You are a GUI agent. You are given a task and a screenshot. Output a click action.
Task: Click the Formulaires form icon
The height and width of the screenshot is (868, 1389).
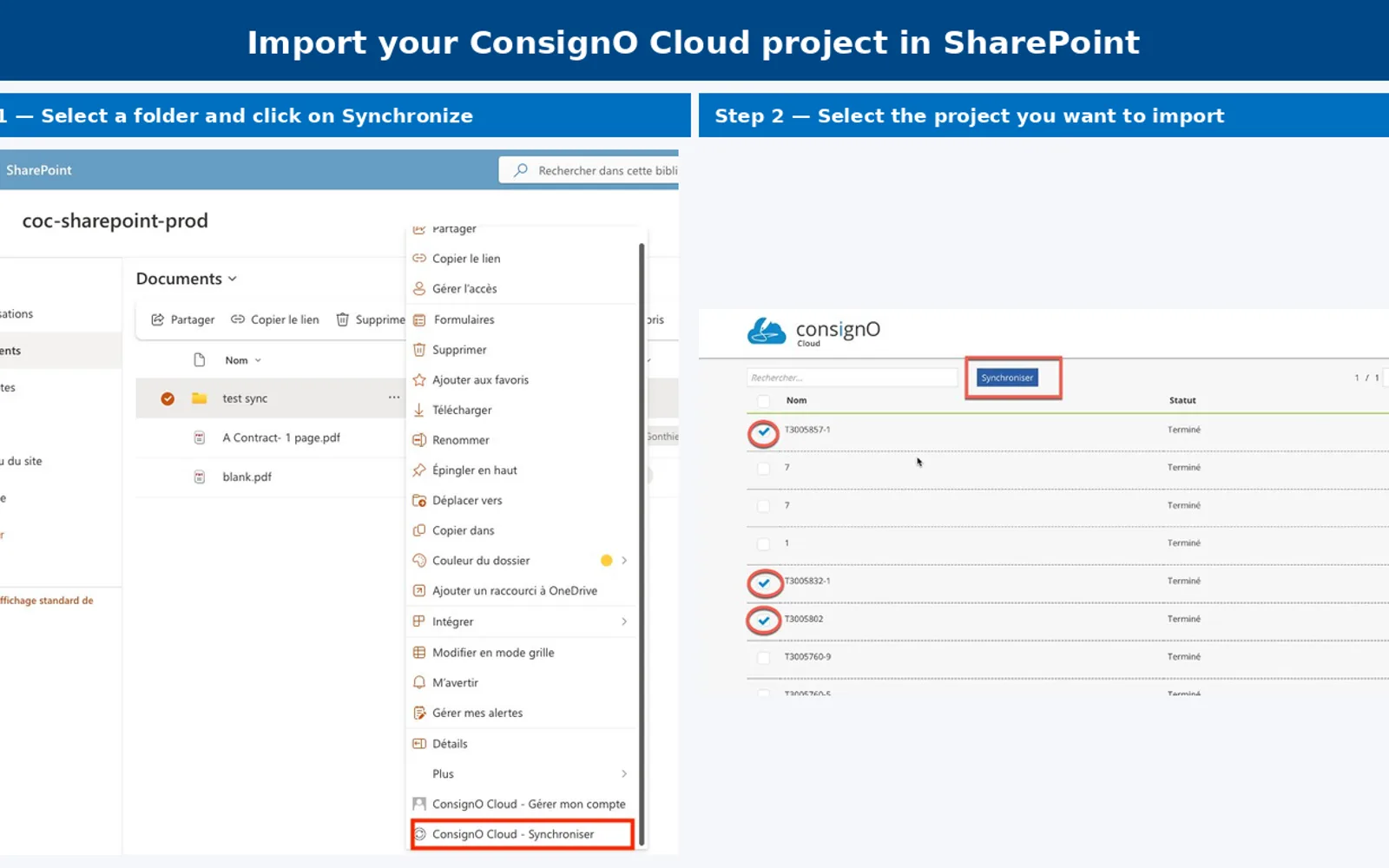click(419, 320)
